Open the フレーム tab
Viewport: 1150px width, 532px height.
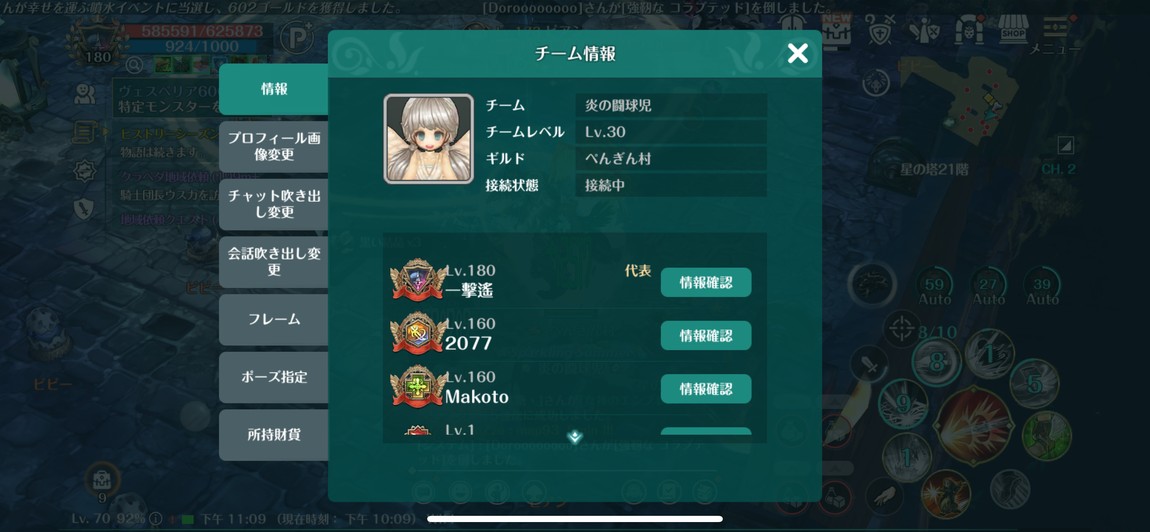point(274,319)
